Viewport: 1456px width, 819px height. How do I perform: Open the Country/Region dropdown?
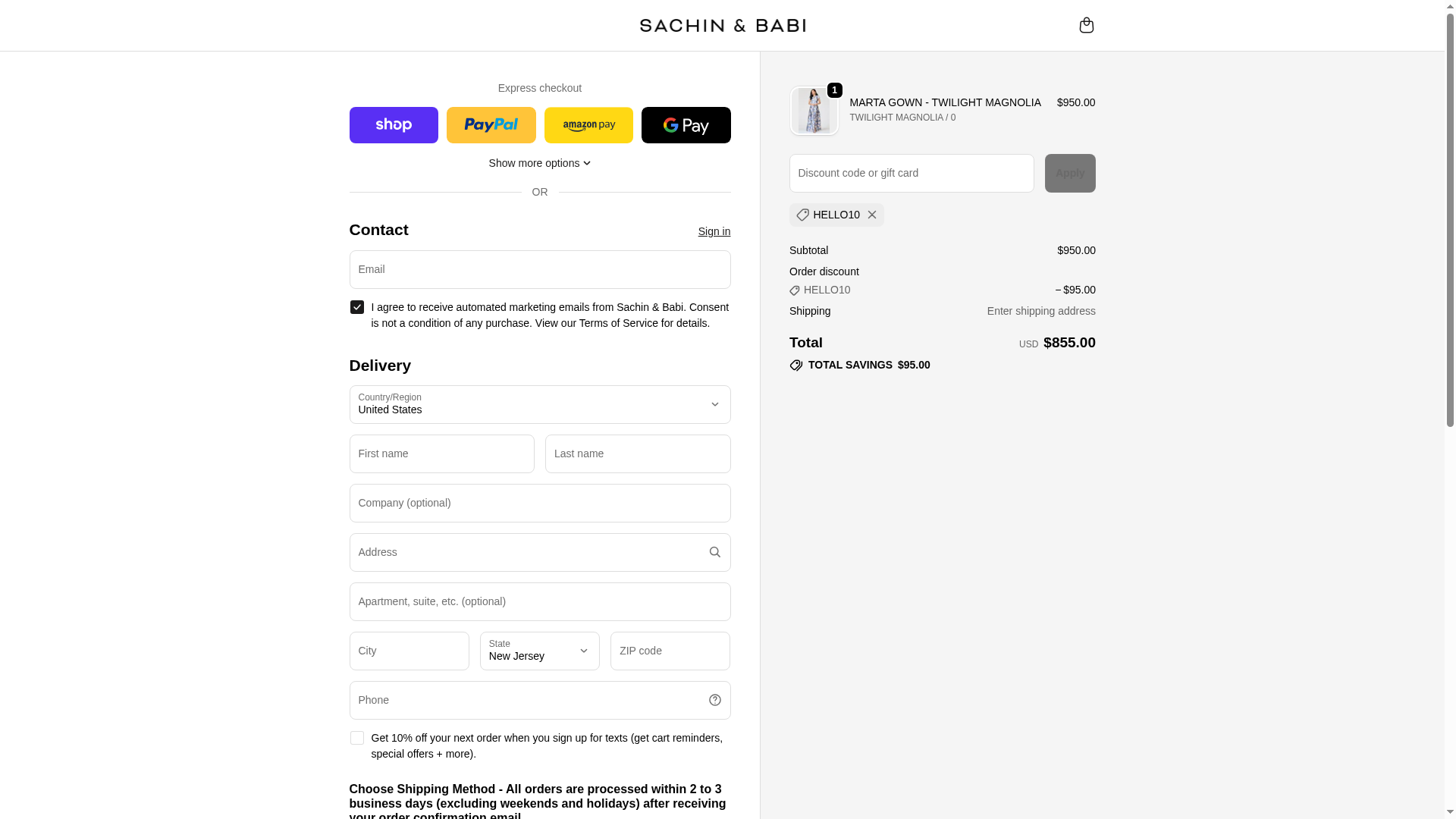click(539, 404)
